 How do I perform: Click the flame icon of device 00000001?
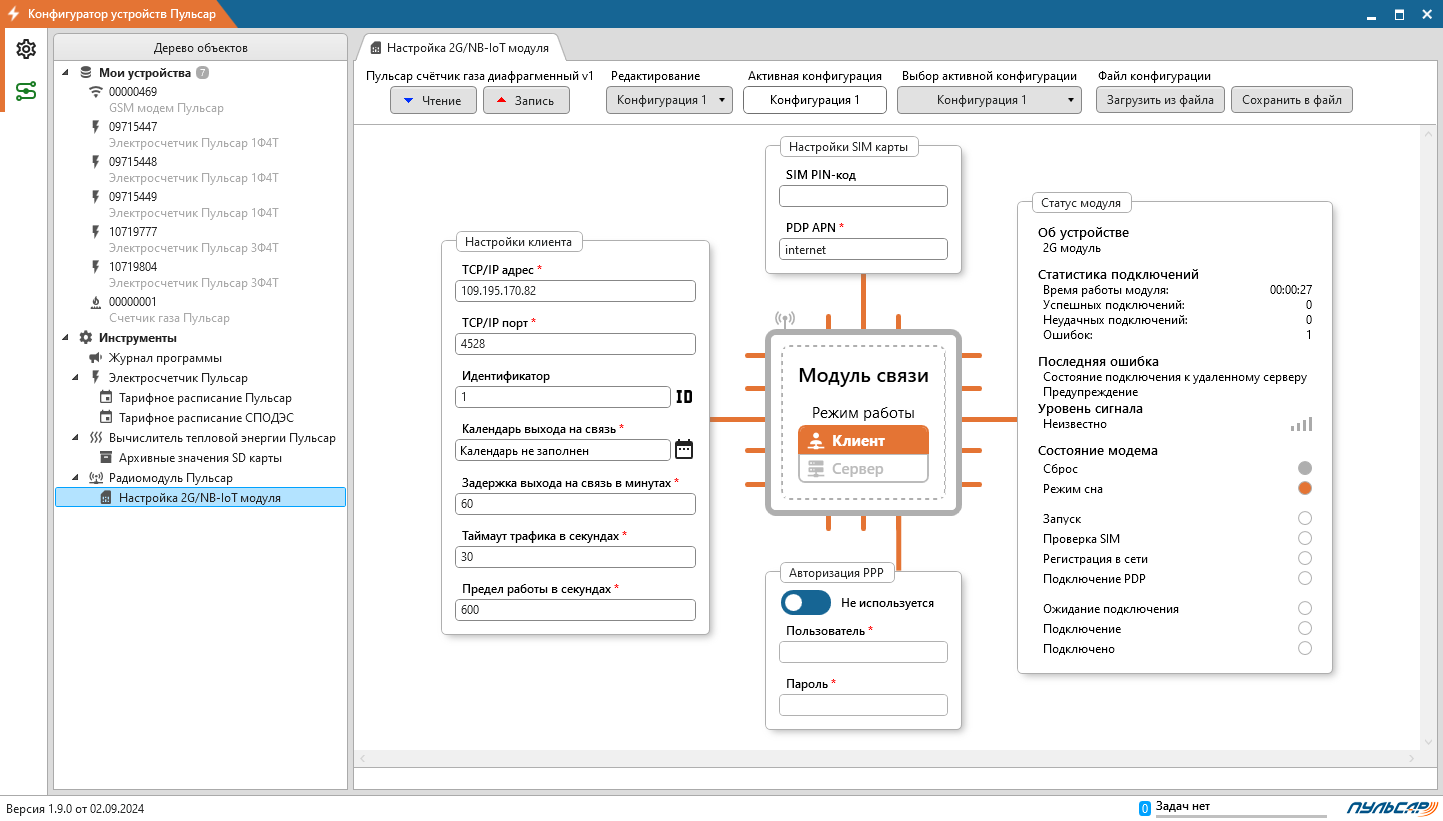coord(96,302)
